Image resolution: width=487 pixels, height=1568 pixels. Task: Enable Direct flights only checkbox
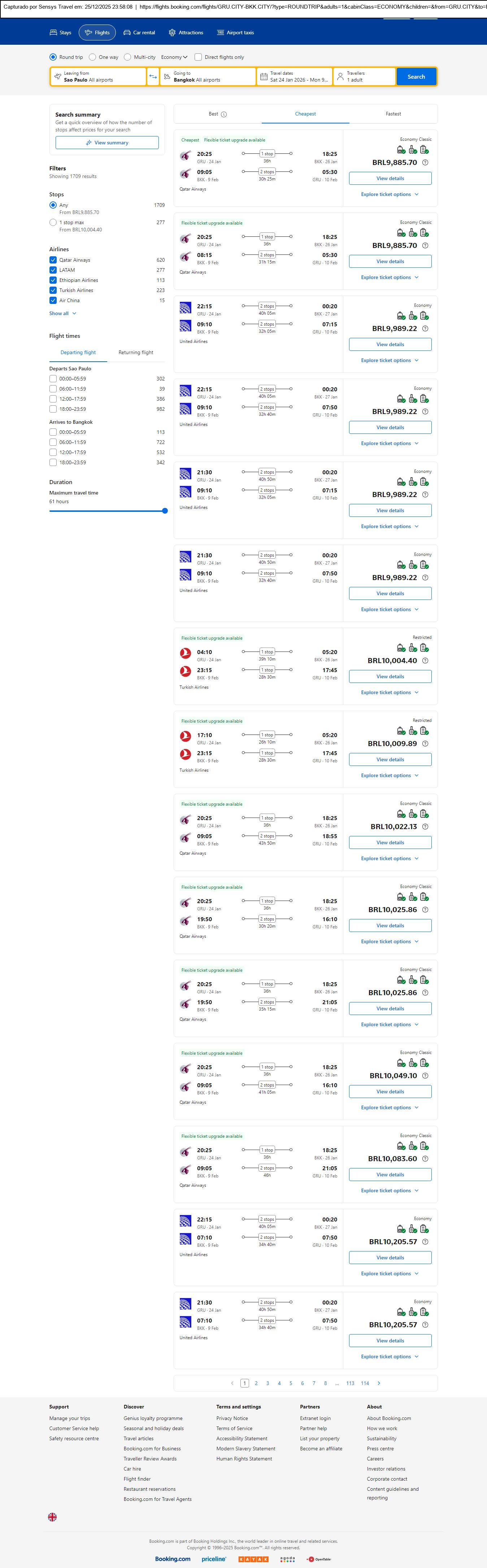[x=198, y=57]
